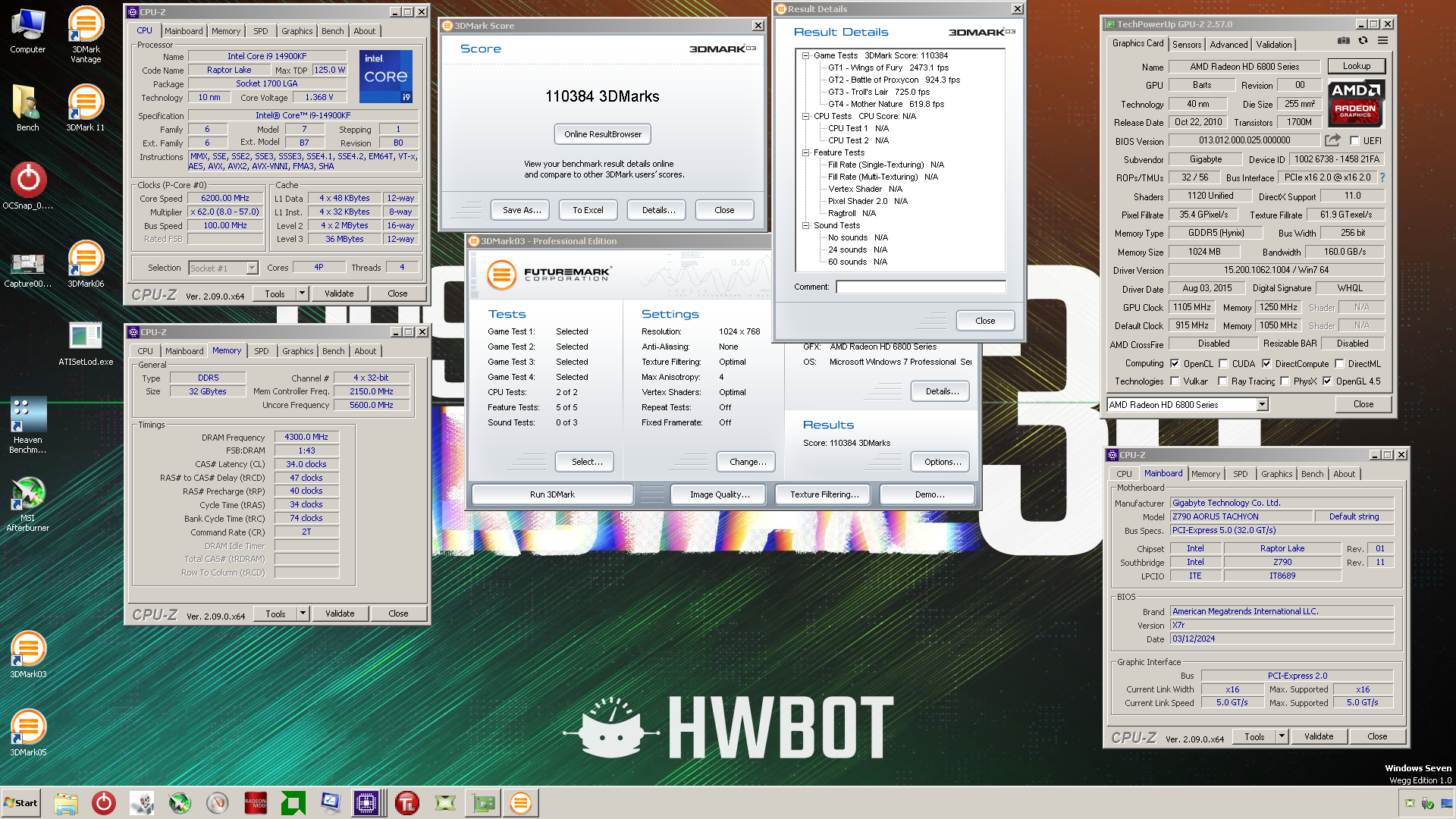Screen dimensions: 1456x819
Task: Toggle the PhysX checkbox
Action: click(1285, 381)
